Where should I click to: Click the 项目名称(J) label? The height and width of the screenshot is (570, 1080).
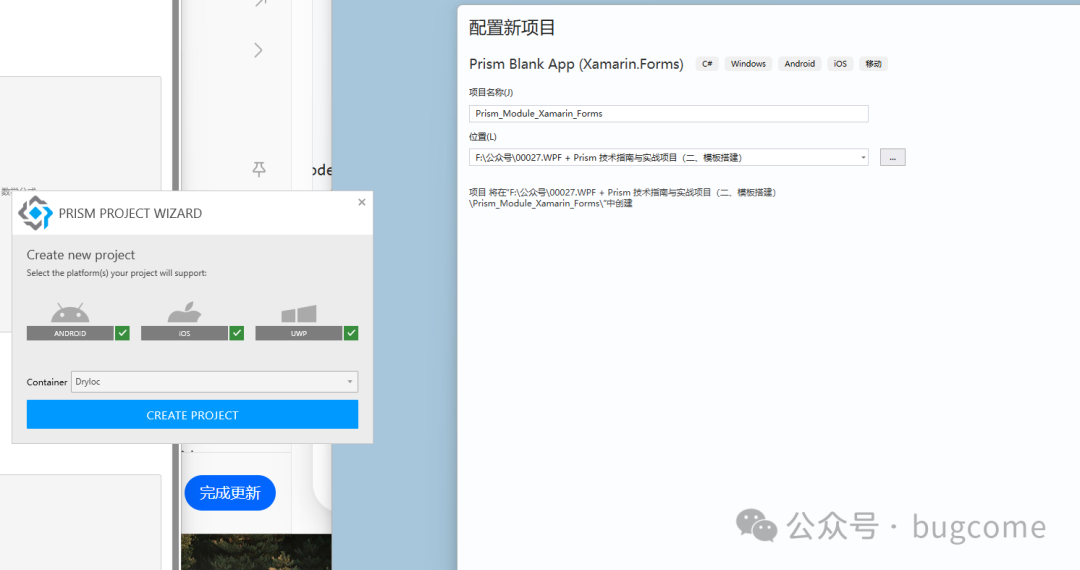tap(491, 92)
